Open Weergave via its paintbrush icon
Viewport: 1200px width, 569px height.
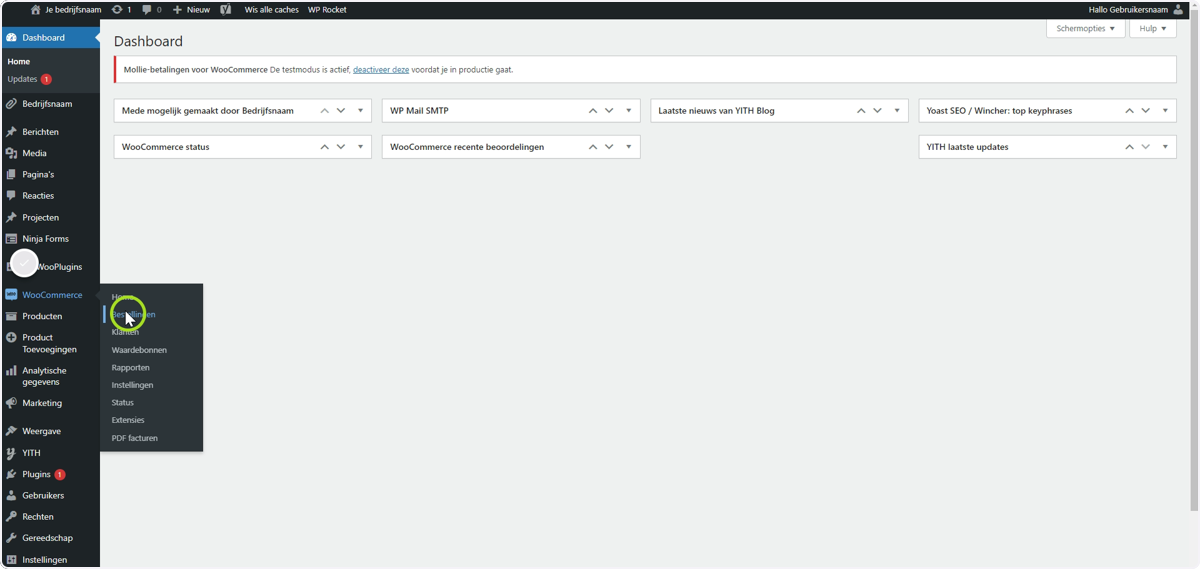pos(11,431)
